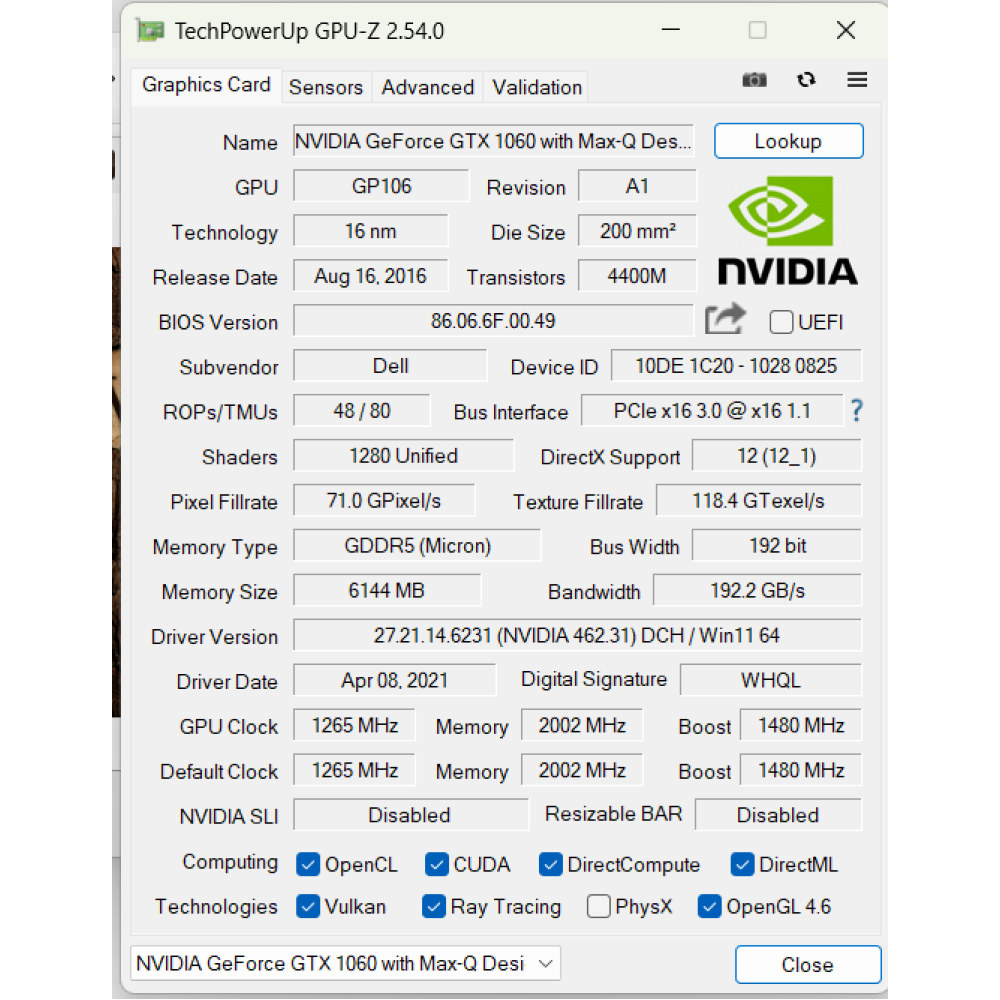Click the Texture Fillrate value 118.4 GTexel/s
The width and height of the screenshot is (1000, 1000).
[758, 501]
